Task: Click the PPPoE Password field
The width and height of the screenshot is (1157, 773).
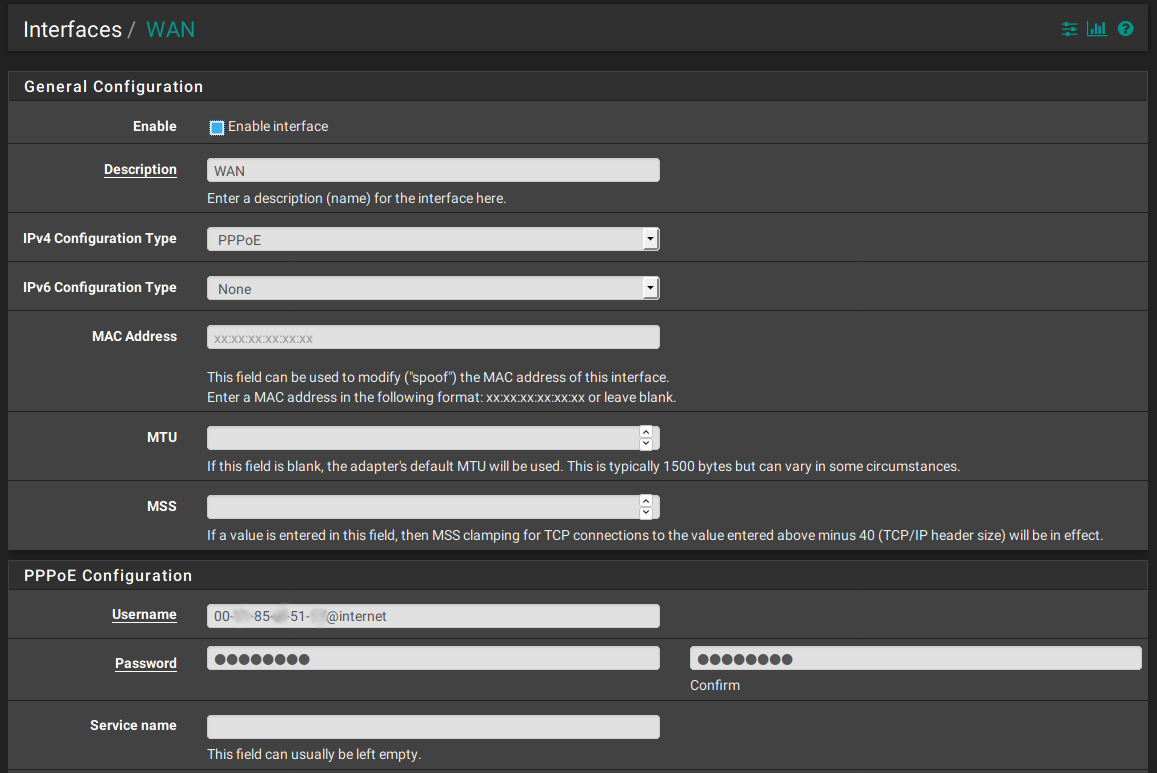Action: point(433,658)
